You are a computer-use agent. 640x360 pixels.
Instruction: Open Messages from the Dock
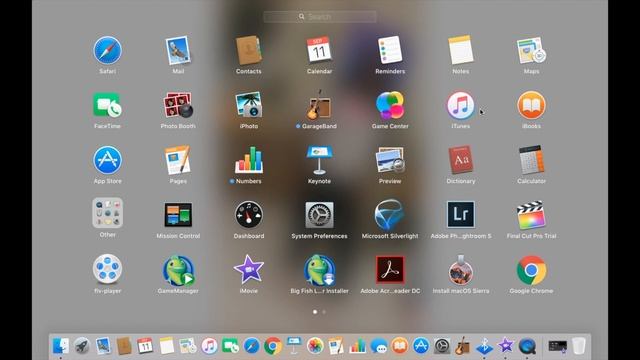(x=379, y=346)
